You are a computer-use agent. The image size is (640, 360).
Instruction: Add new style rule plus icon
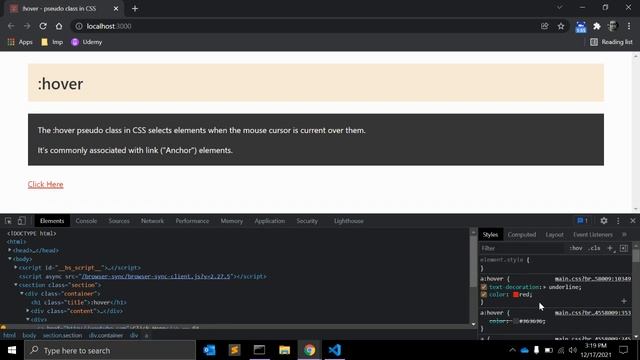611,248
